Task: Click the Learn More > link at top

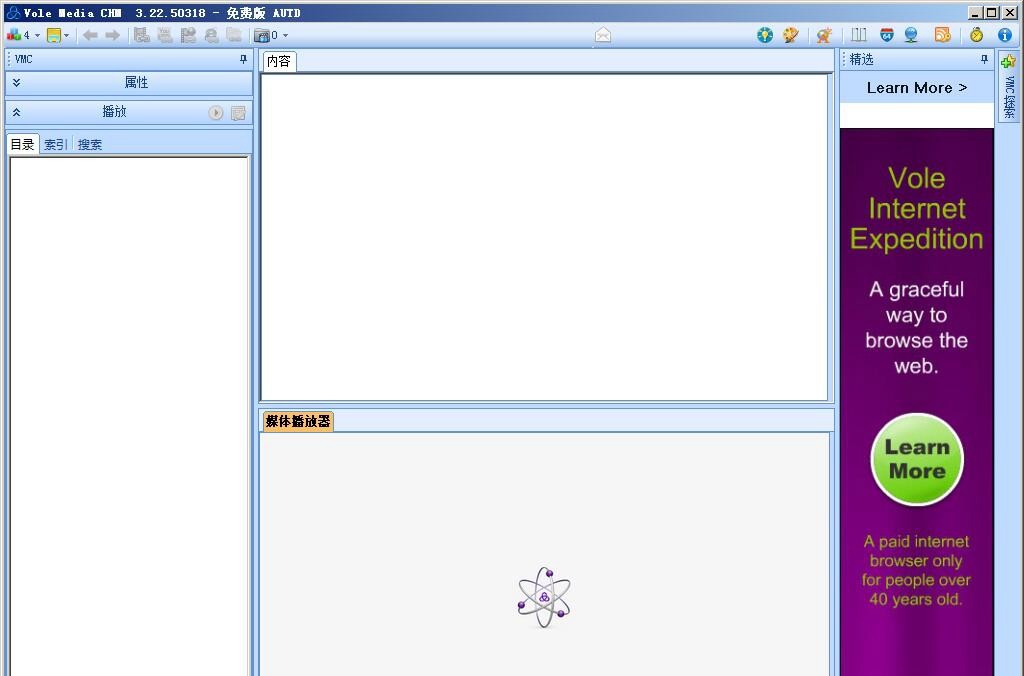Action: point(917,88)
